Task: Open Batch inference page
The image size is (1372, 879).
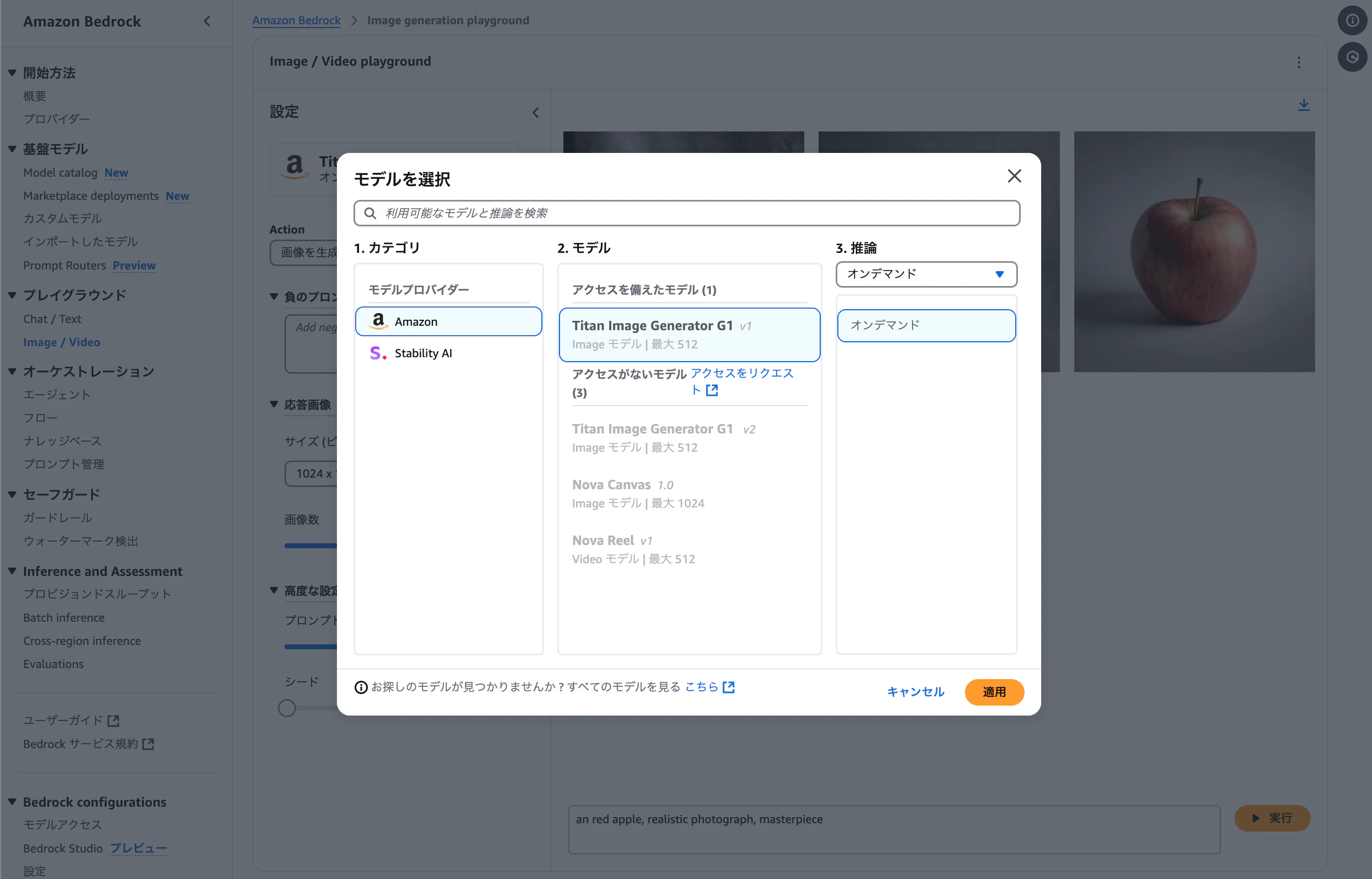Action: 64,618
